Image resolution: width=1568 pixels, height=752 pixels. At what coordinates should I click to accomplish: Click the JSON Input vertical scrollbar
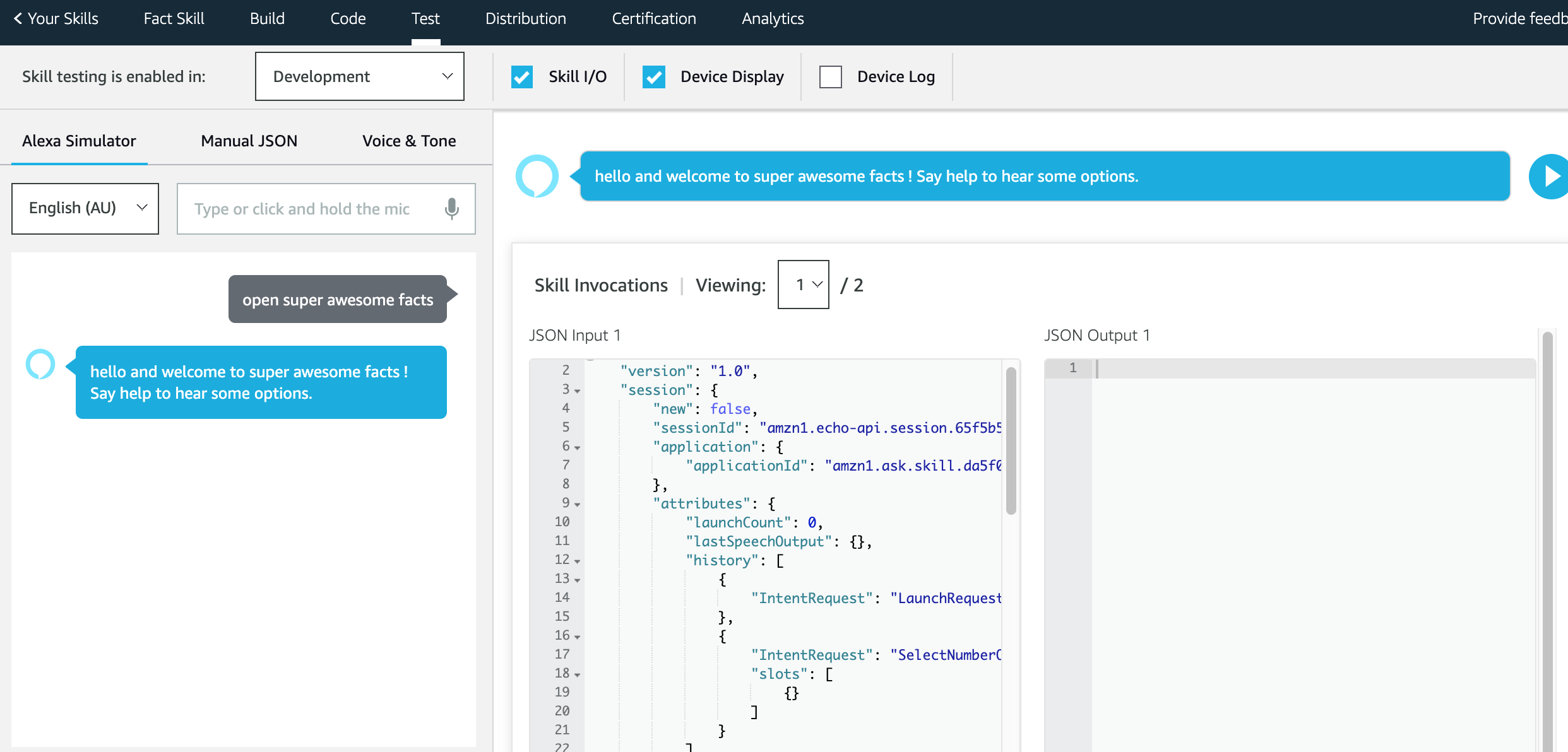click(x=1011, y=442)
